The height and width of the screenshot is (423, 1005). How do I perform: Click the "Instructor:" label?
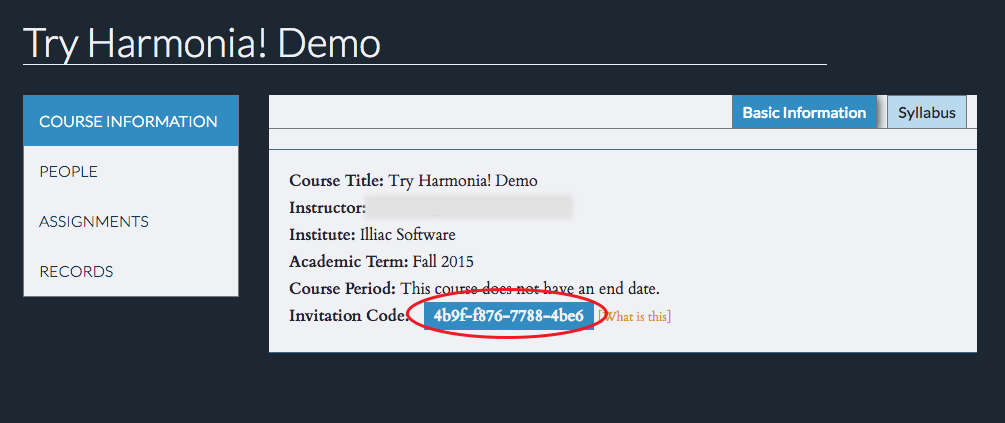tap(327, 208)
